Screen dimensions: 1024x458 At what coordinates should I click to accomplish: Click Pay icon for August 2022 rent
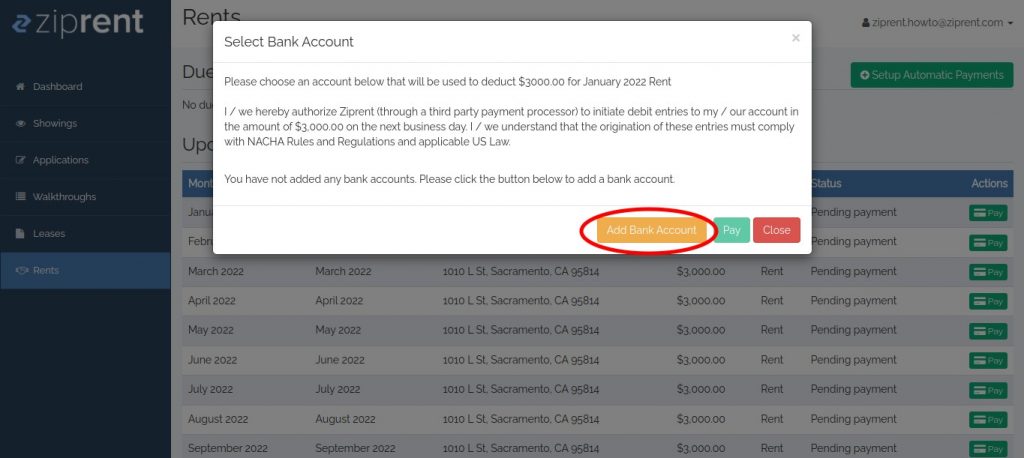coord(988,419)
